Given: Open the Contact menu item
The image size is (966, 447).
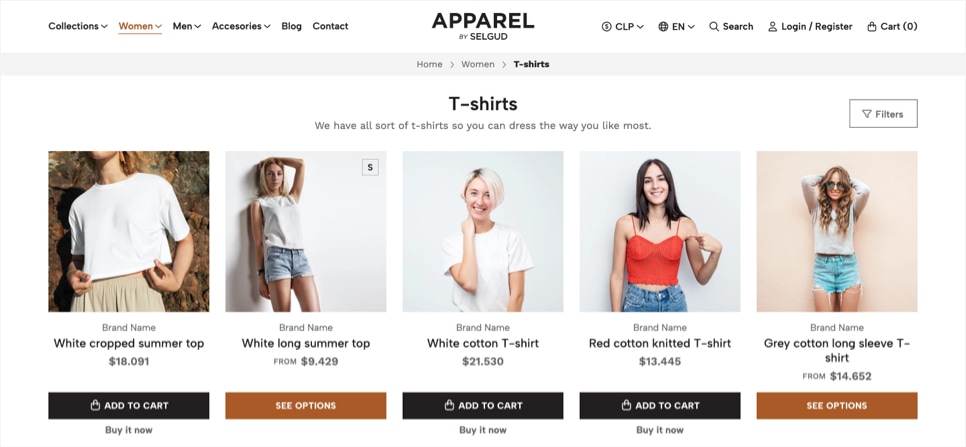Looking at the screenshot, I should (330, 26).
